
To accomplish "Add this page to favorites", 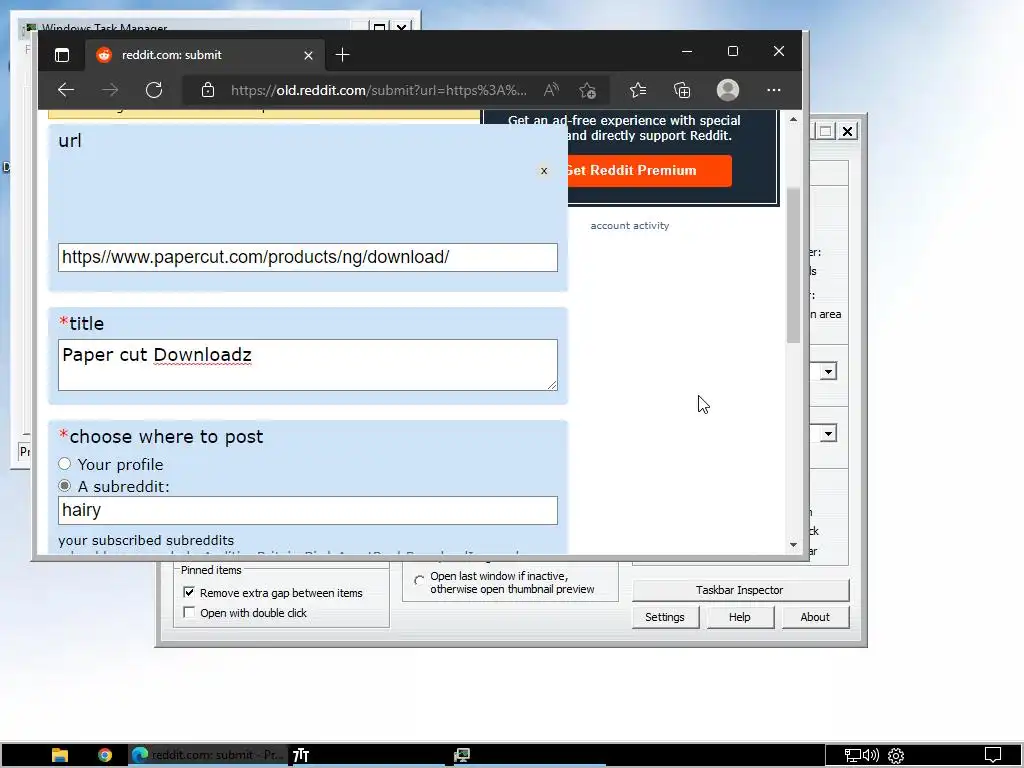I will click(588, 90).
